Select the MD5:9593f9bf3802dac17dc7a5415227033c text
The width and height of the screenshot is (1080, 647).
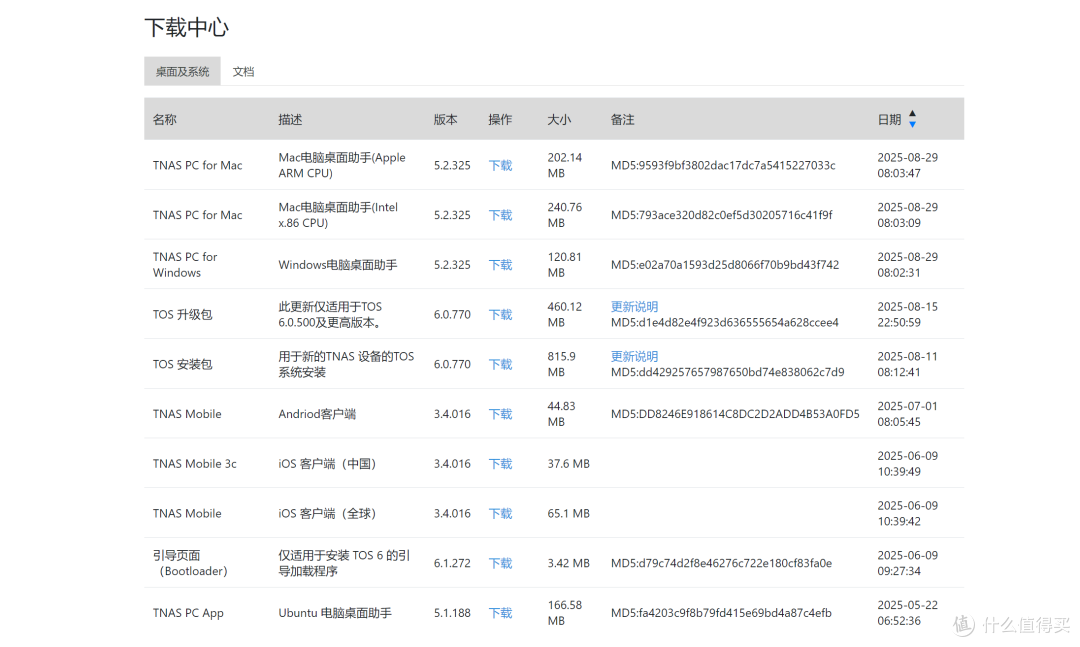click(x=723, y=165)
